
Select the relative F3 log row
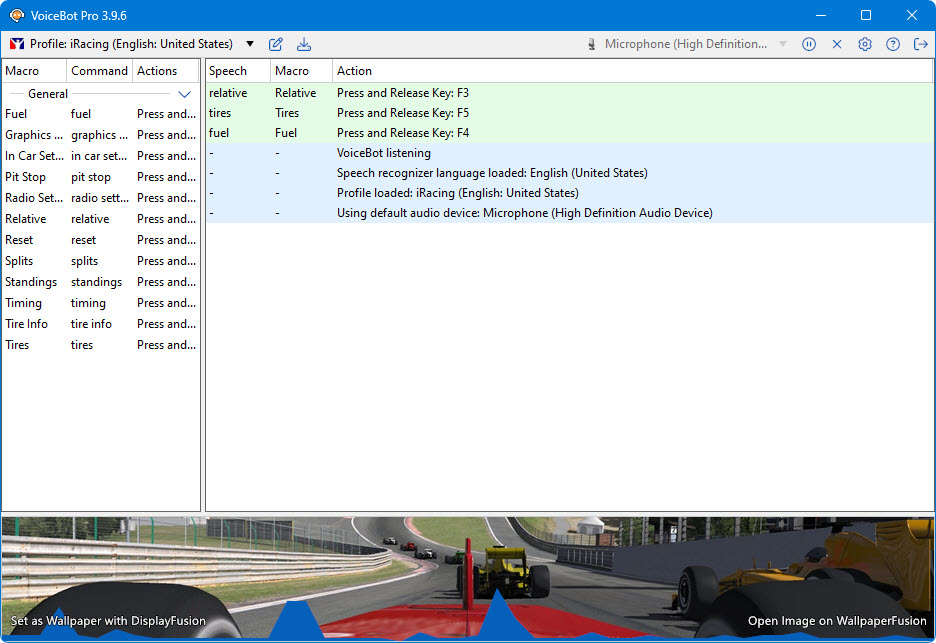(x=402, y=93)
